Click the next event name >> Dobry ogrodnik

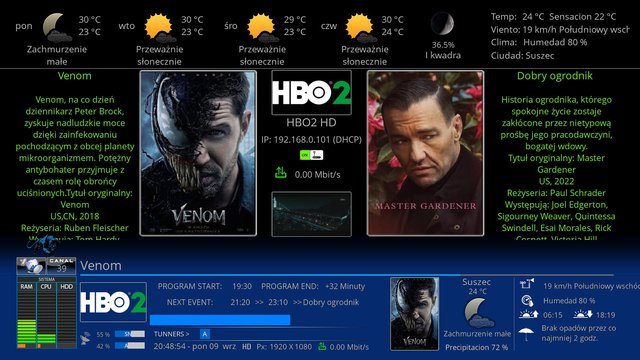coord(326,302)
